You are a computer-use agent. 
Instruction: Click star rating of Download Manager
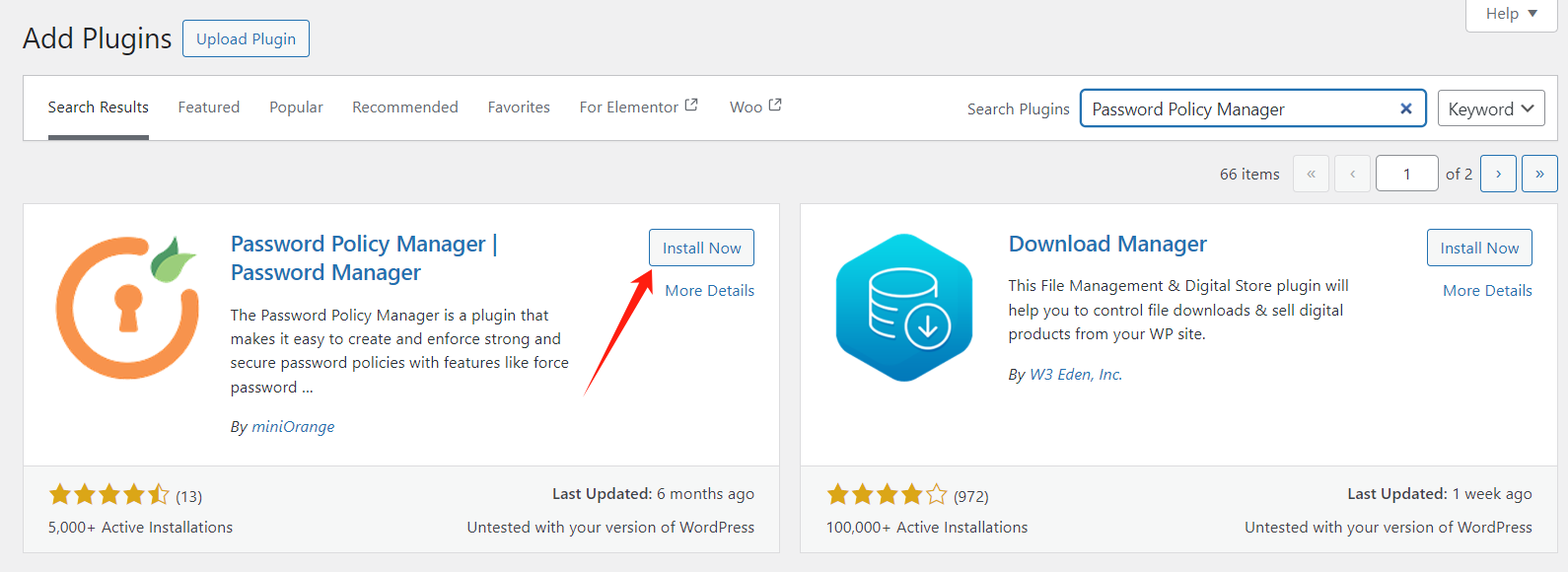(887, 495)
